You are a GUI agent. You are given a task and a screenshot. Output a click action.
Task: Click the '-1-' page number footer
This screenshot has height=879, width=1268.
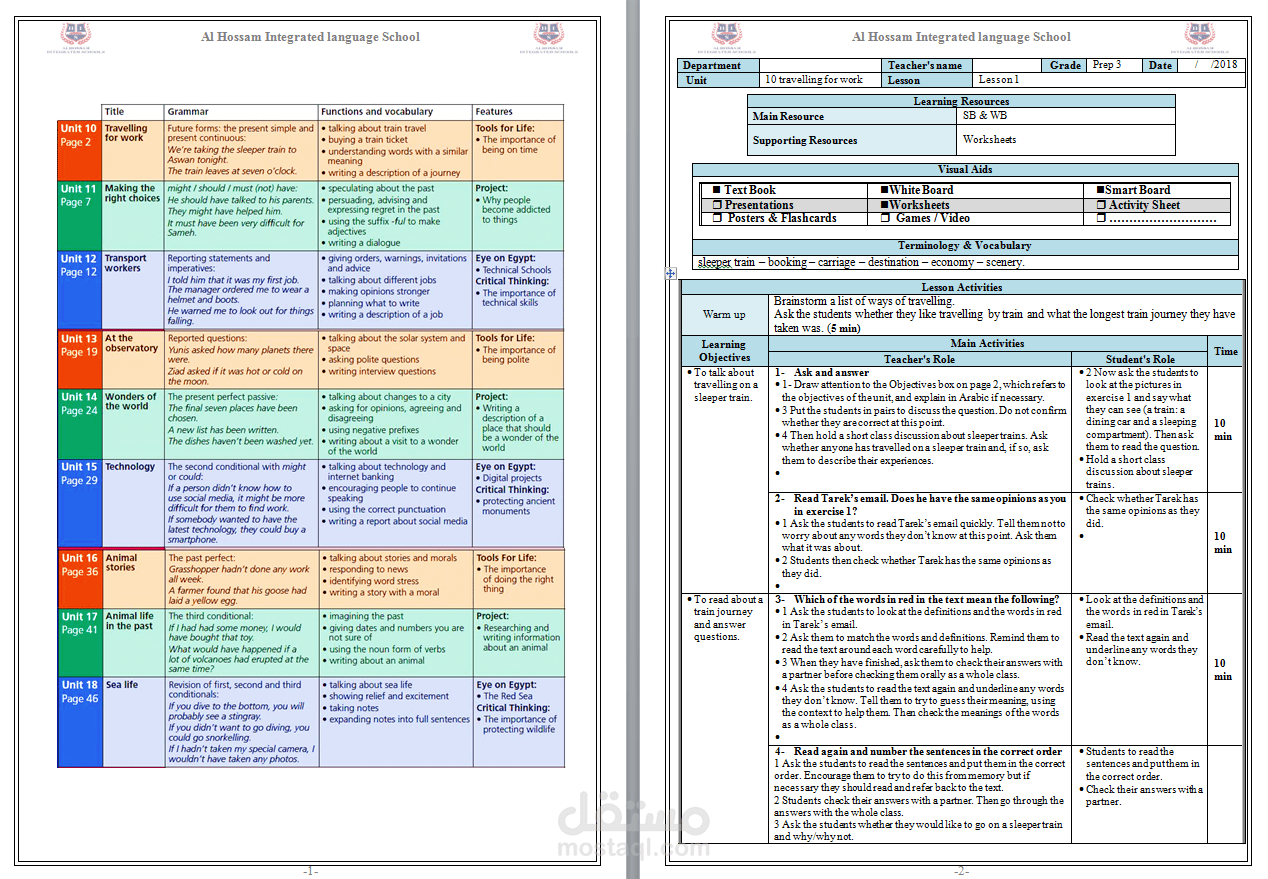coord(310,871)
